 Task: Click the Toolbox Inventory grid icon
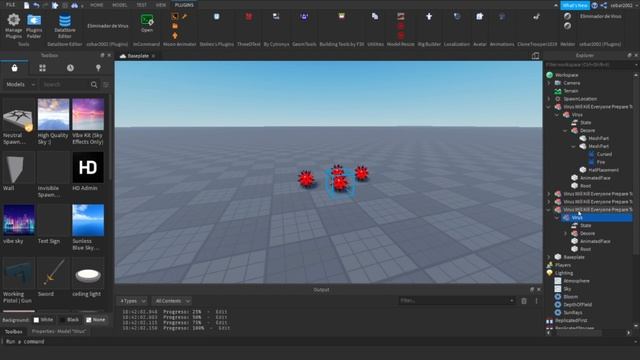point(42,68)
